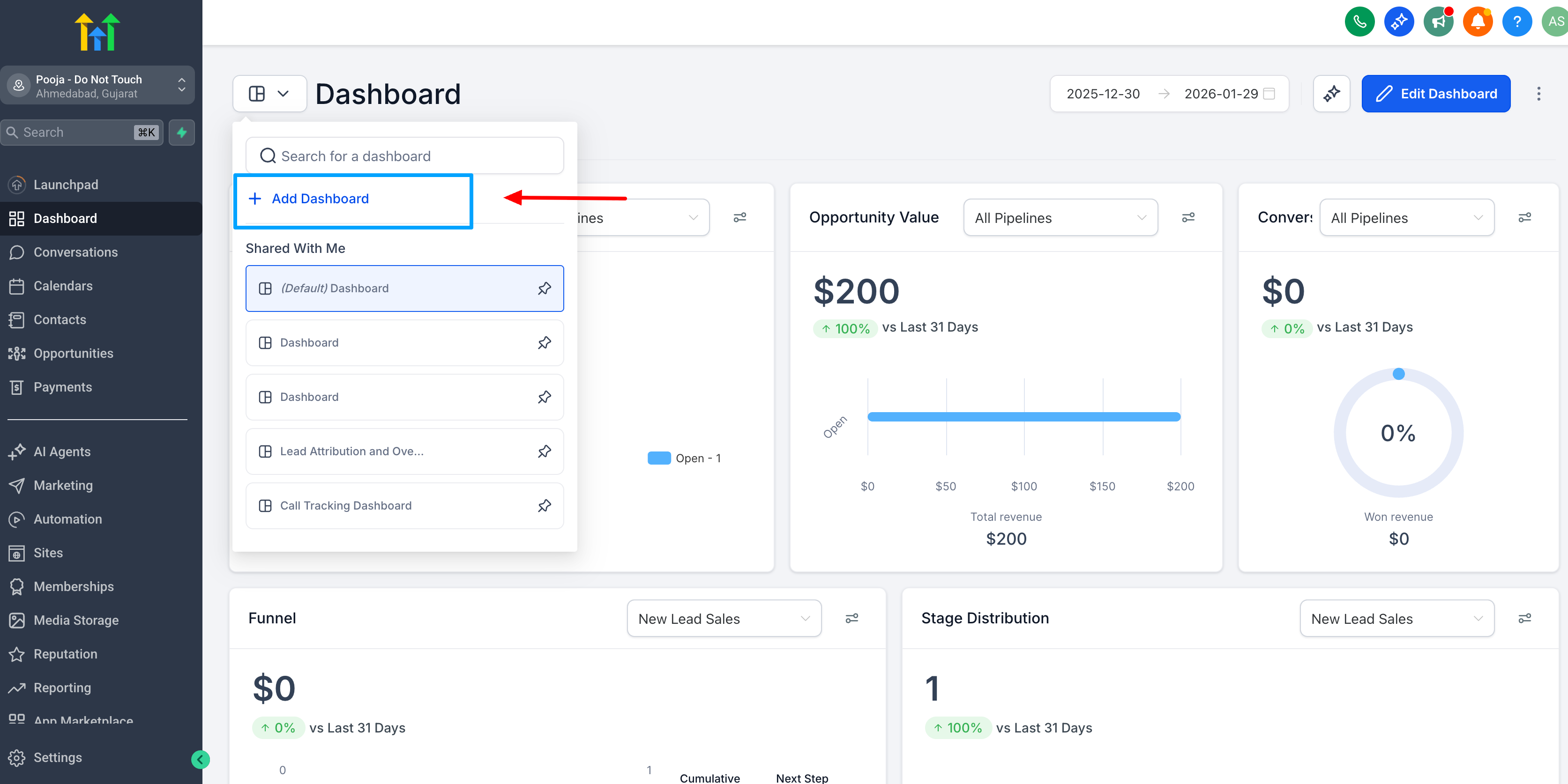Open the three-dot more options menu
This screenshot has width=1568, height=784.
pyautogui.click(x=1538, y=94)
